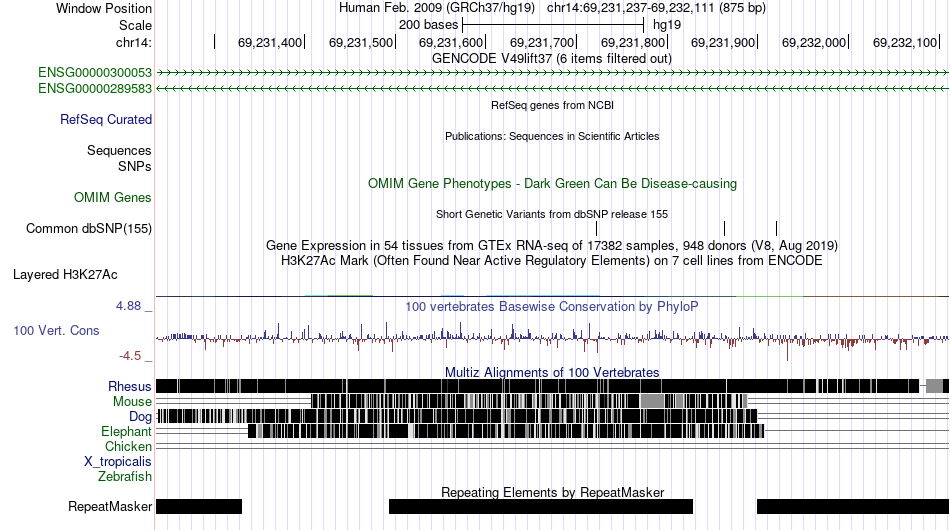Click the 69,231,700 ruler position

point(542,42)
